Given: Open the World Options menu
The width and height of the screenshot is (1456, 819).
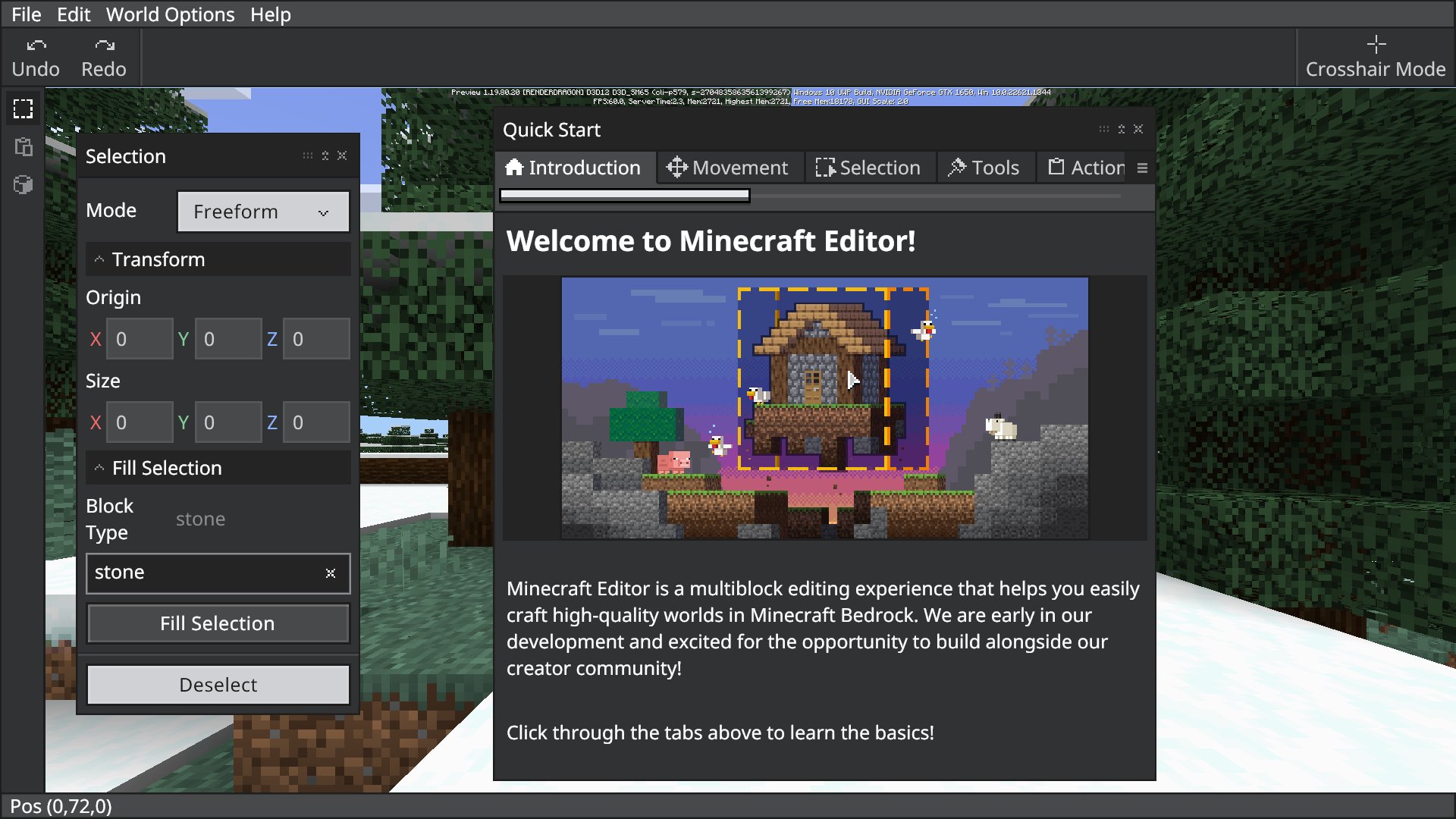Looking at the screenshot, I should pos(170,15).
